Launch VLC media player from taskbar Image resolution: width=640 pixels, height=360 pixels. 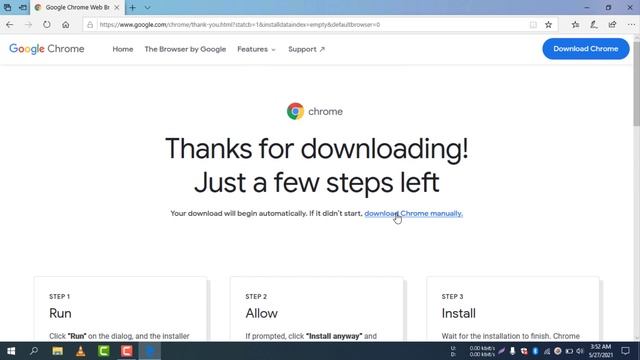coord(80,351)
